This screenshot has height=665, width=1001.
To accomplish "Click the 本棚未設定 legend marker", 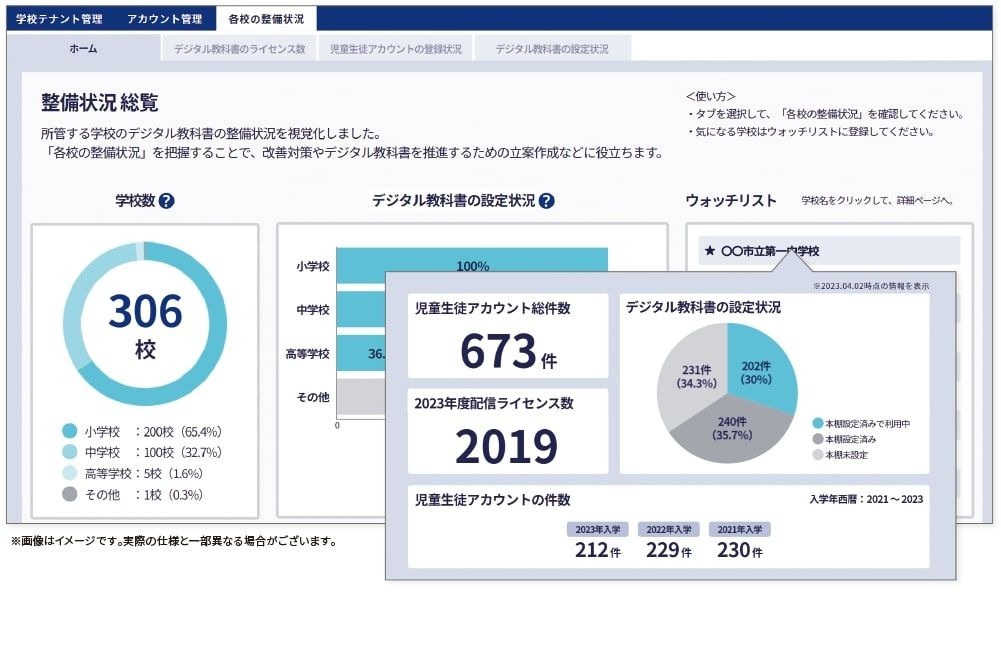I will coord(817,453).
